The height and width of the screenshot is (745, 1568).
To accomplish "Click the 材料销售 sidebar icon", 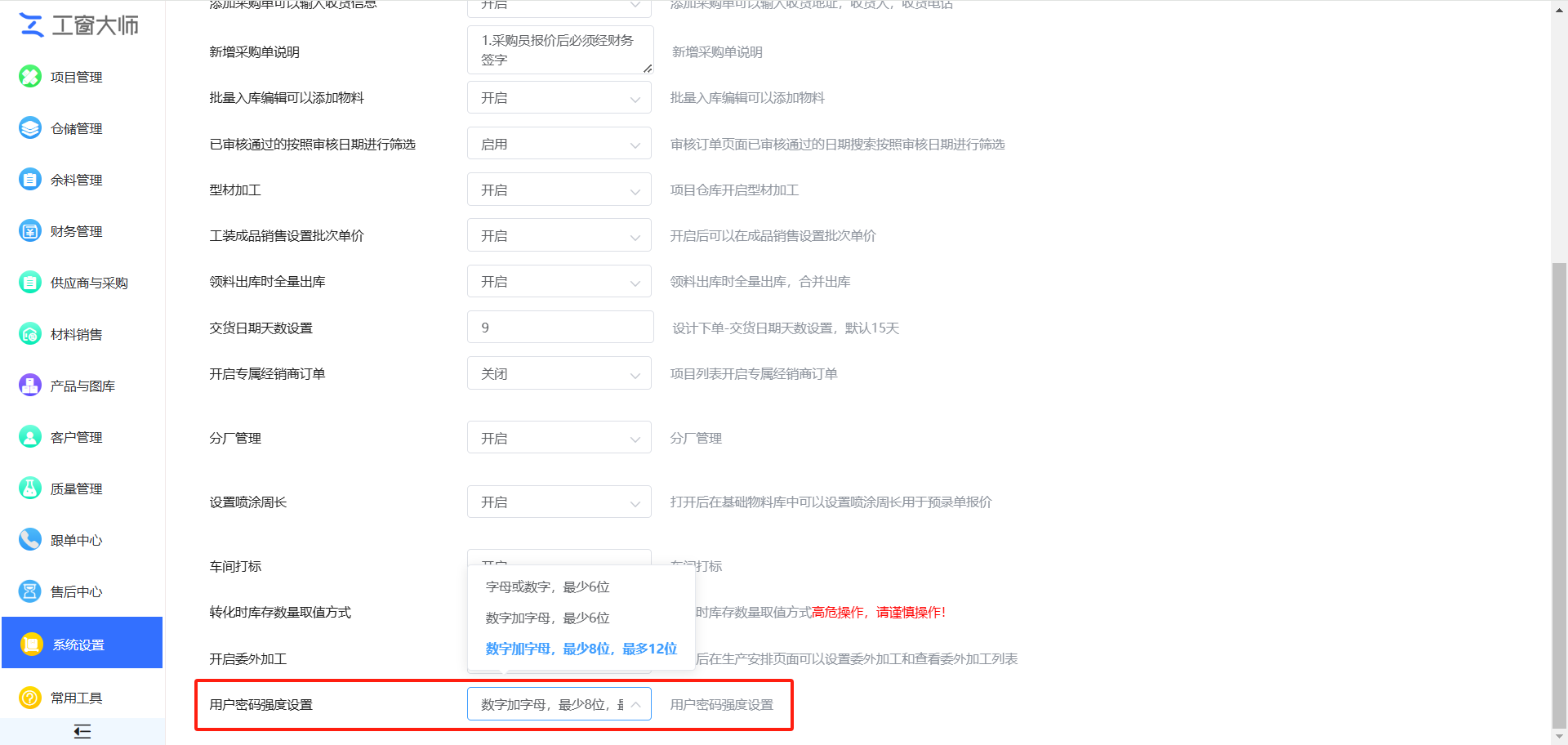I will tap(30, 334).
